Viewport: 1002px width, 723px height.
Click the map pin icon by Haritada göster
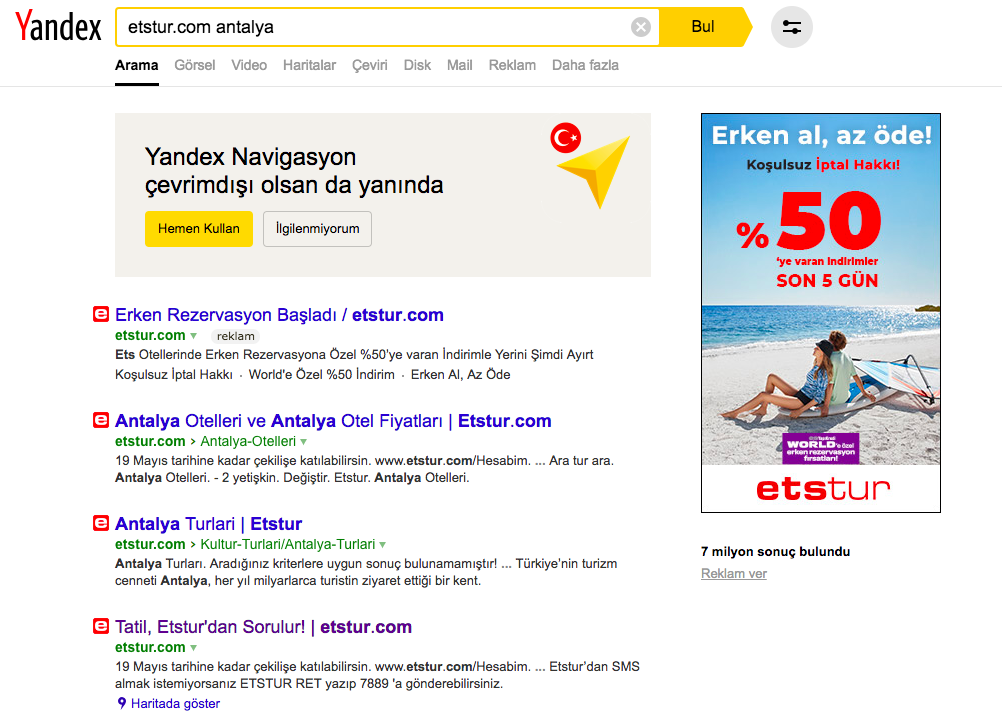coord(121,703)
